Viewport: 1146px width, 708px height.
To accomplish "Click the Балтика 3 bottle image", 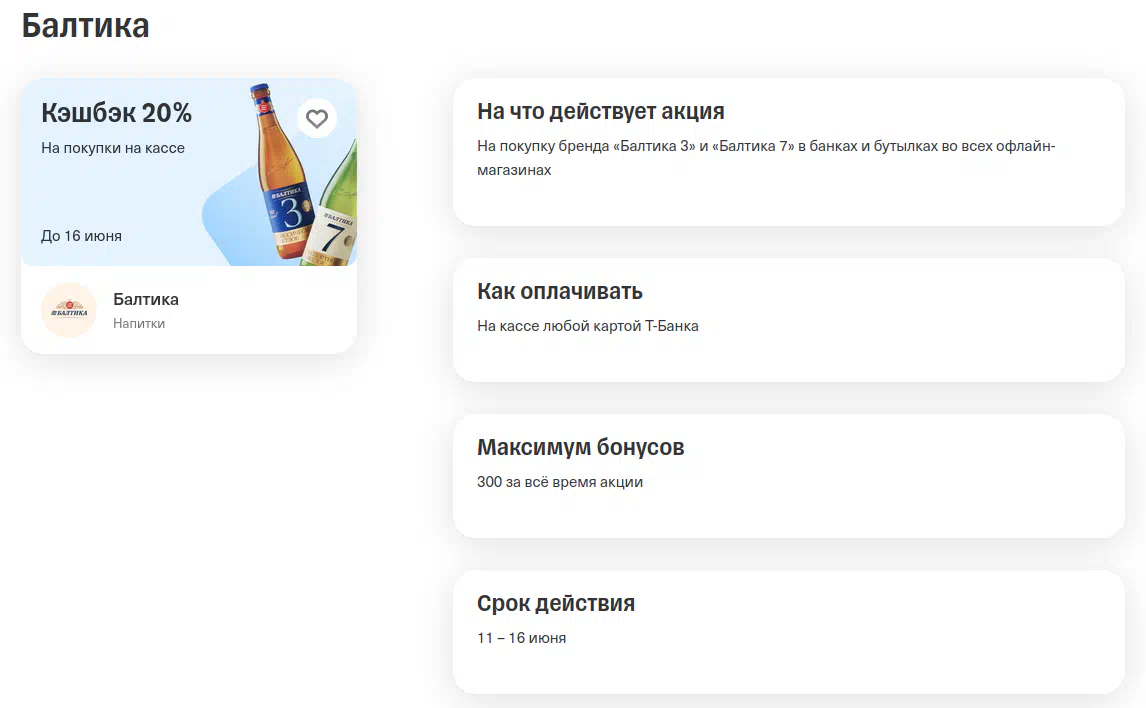I will (280, 180).
